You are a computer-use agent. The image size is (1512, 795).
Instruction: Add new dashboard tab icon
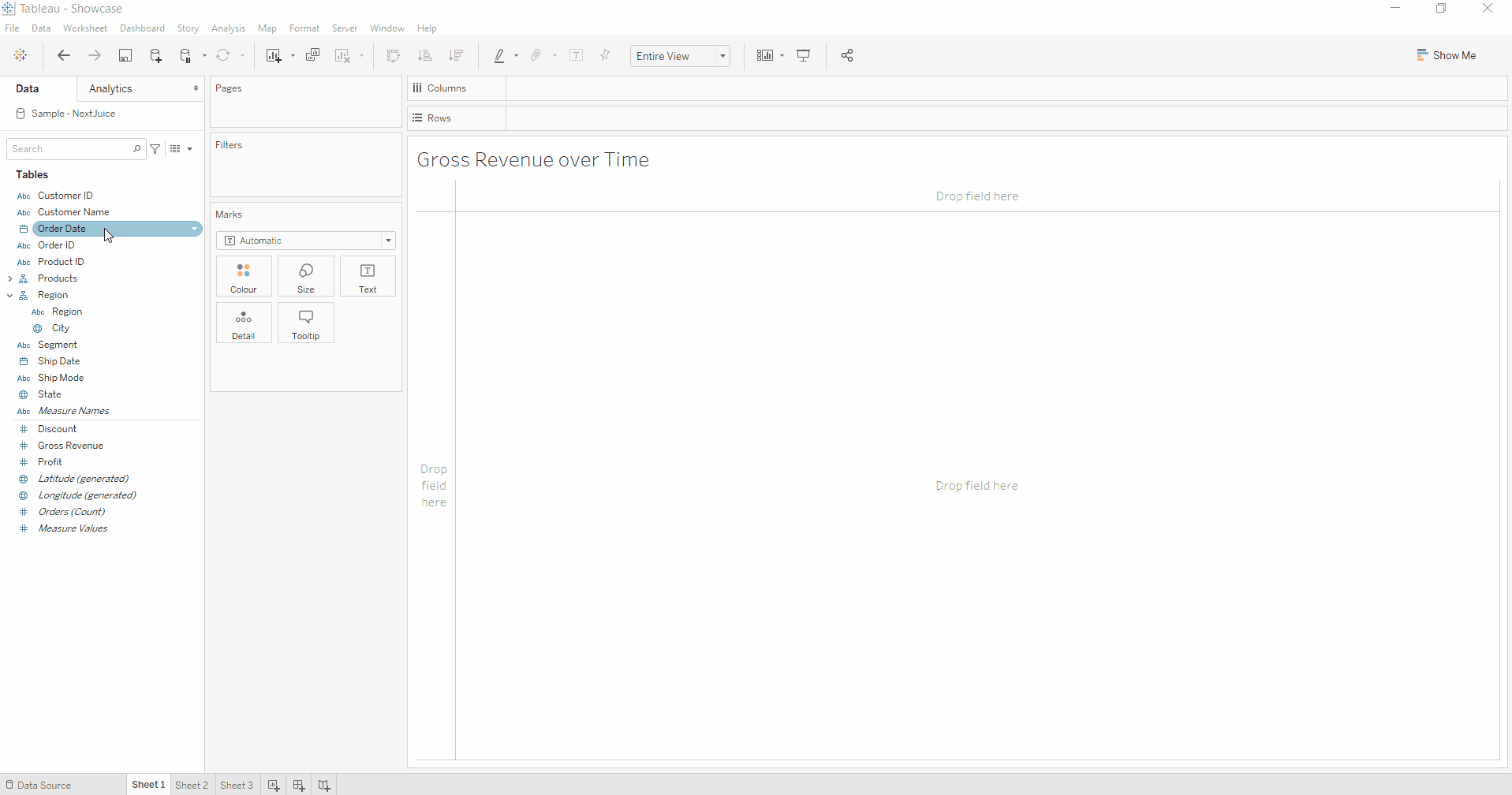point(299,785)
